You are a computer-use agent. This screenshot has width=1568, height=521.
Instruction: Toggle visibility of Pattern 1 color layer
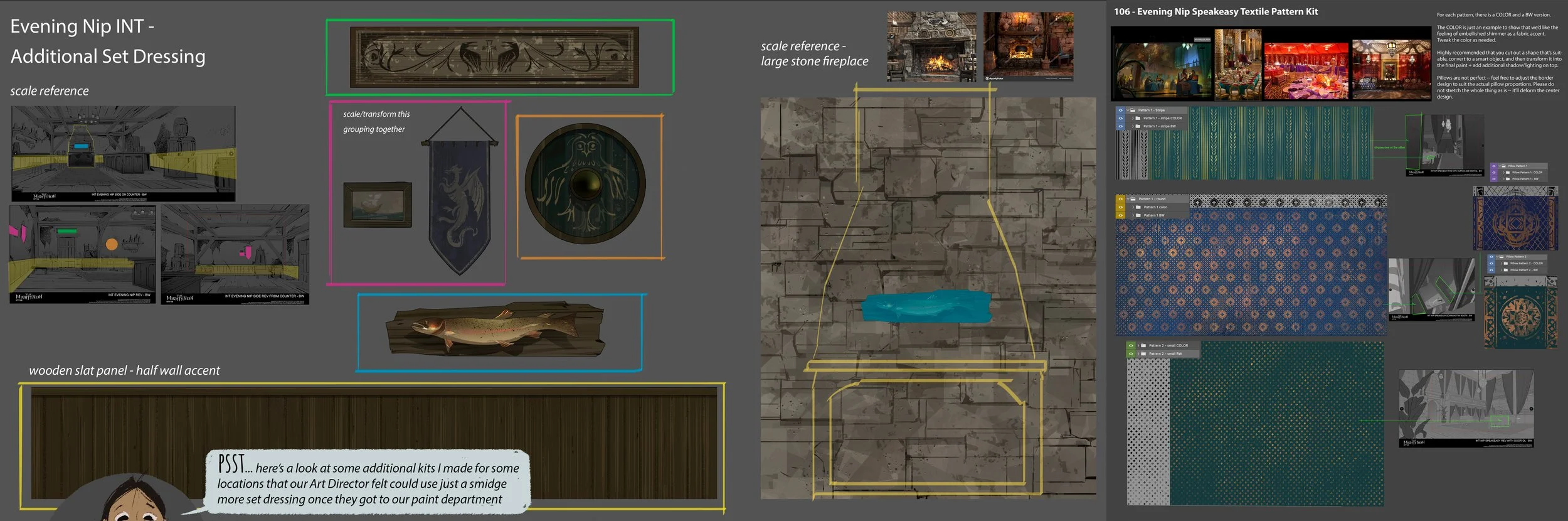tap(1121, 207)
